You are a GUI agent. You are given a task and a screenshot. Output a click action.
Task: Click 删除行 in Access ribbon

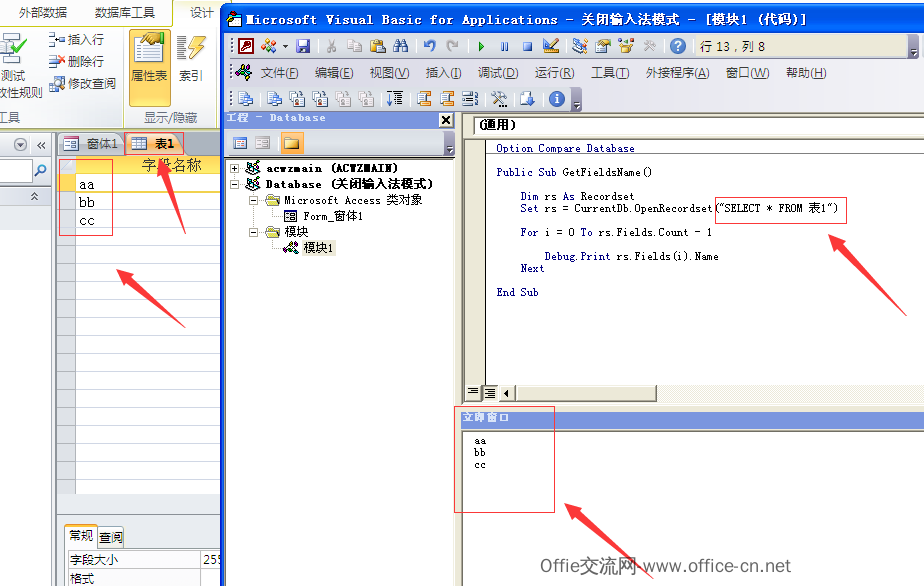[77, 61]
